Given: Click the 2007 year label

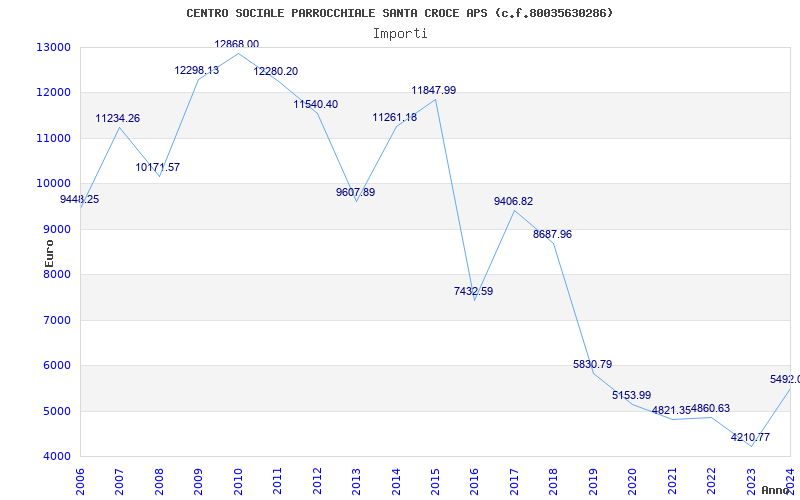Looking at the screenshot, I should pyautogui.click(x=119, y=481).
